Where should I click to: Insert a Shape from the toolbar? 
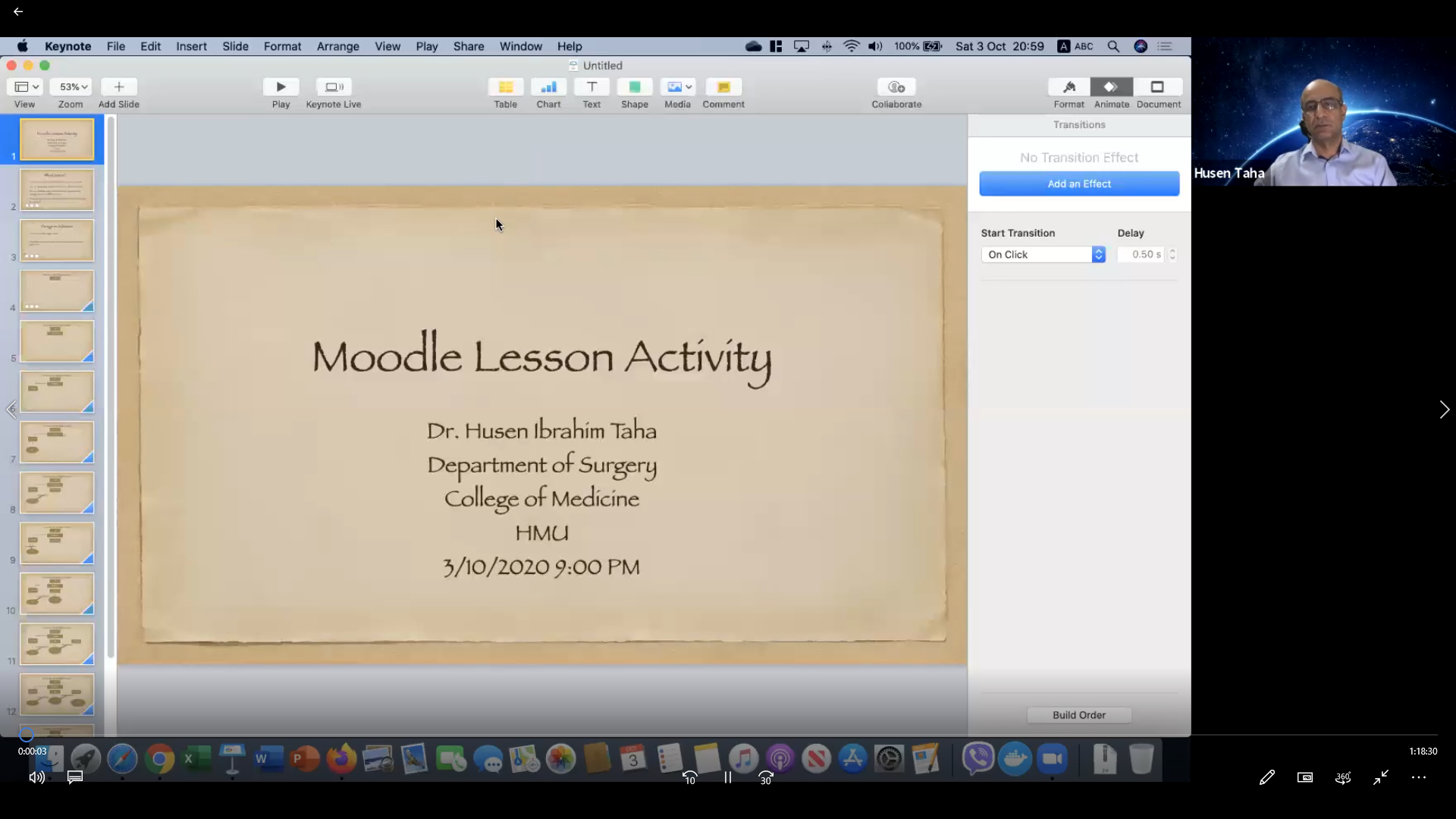pyautogui.click(x=635, y=86)
